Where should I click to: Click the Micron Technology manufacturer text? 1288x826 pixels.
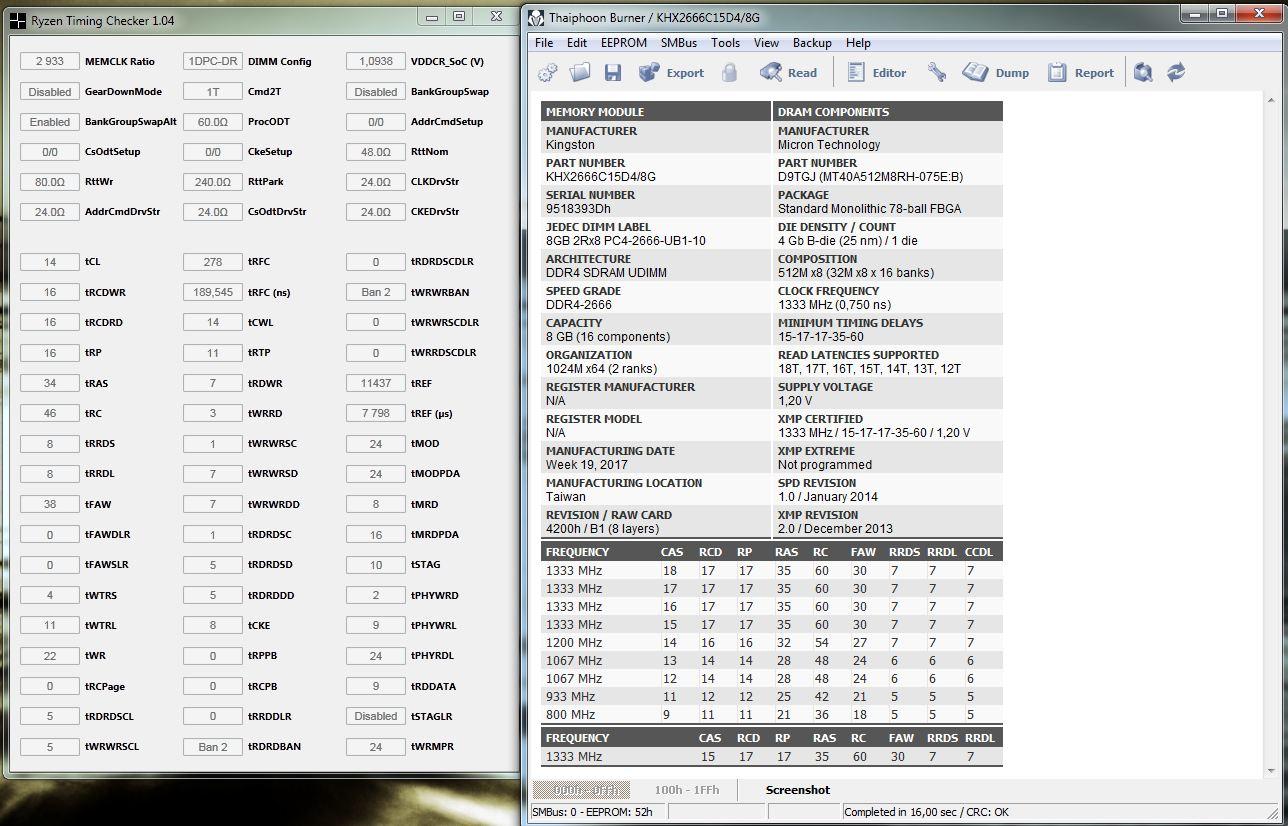[x=829, y=145]
